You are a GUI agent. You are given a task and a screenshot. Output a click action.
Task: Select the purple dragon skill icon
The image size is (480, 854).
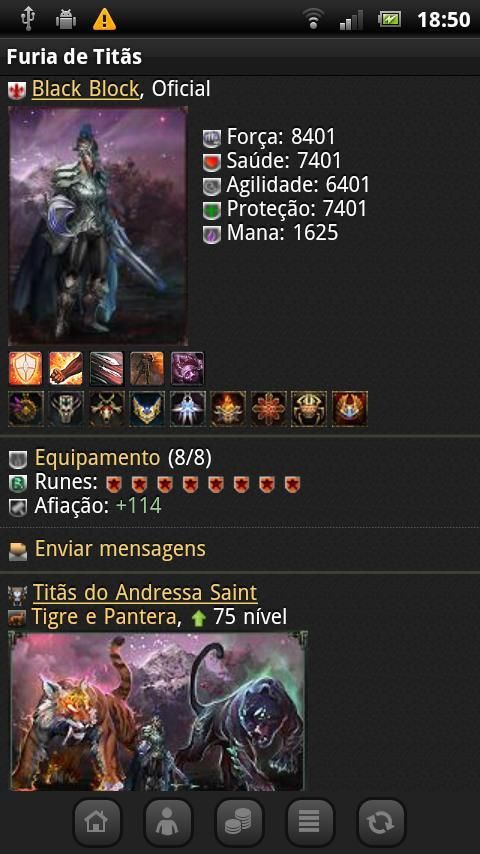tap(187, 368)
